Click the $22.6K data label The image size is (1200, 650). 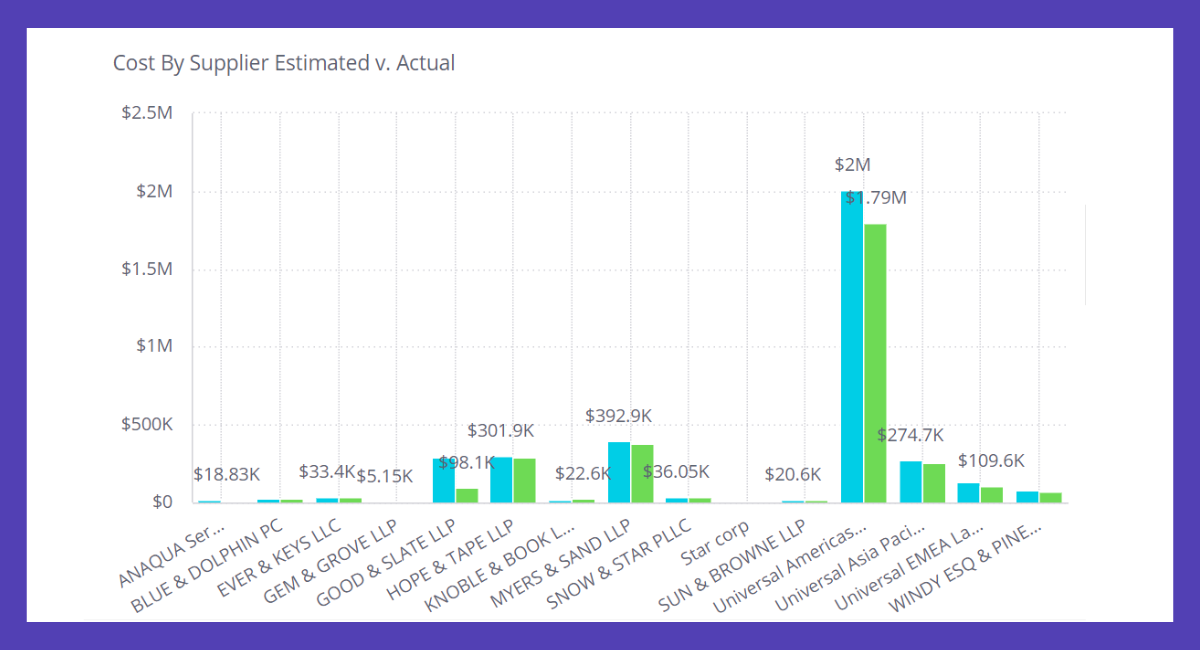583,473
